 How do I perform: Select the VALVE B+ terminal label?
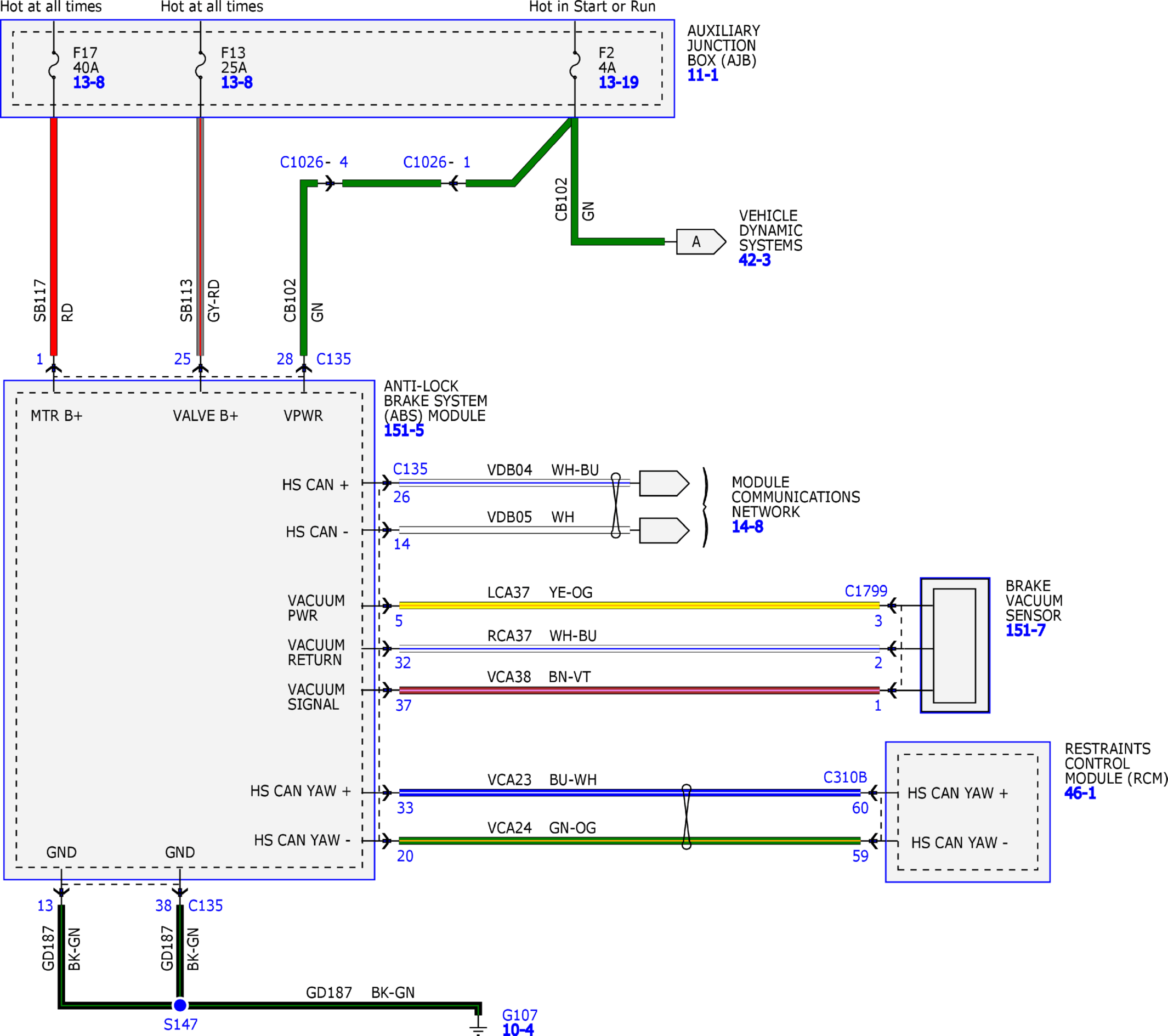pyautogui.click(x=206, y=415)
